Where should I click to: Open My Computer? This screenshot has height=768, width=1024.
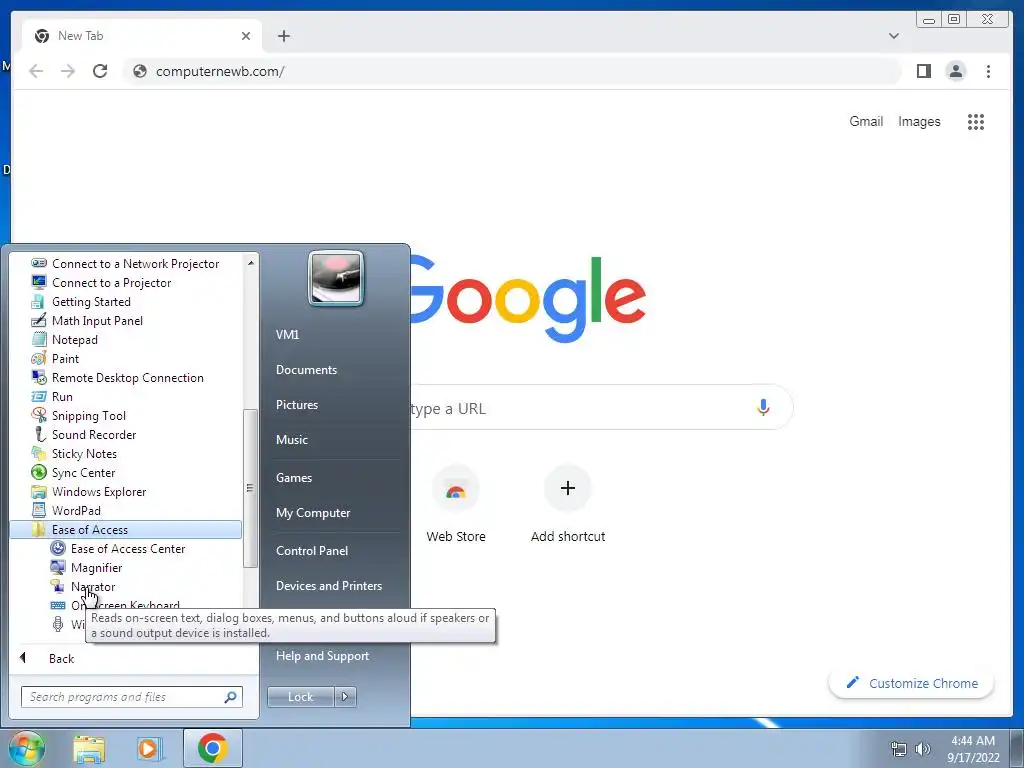coord(313,513)
